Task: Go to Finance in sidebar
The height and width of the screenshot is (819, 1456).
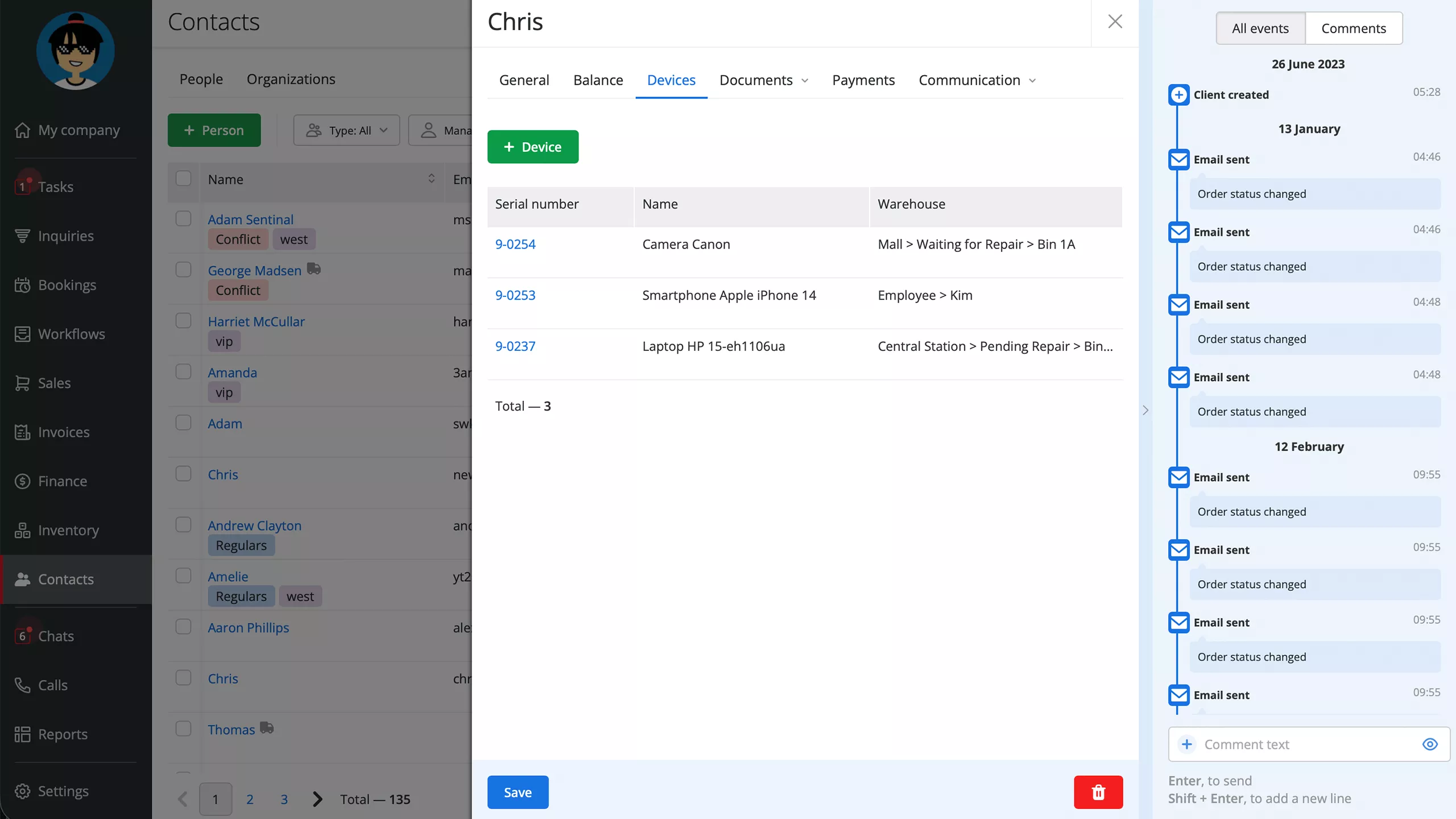Action: coord(62,481)
